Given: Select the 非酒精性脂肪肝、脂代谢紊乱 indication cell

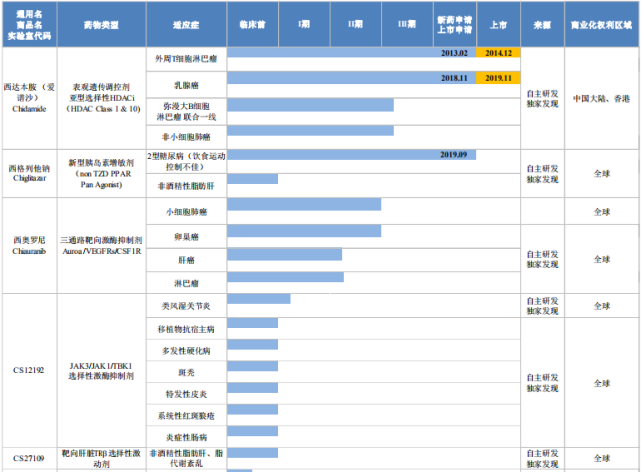Looking at the screenshot, I should [186, 459].
